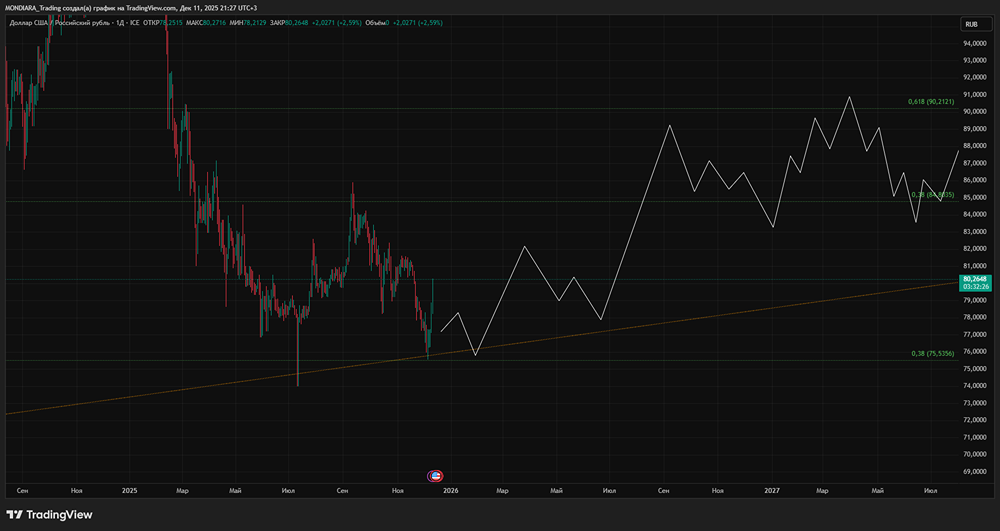This screenshot has width=1000, height=531.
Task: Click the 2027 label on the time axis
Action: pos(772,491)
